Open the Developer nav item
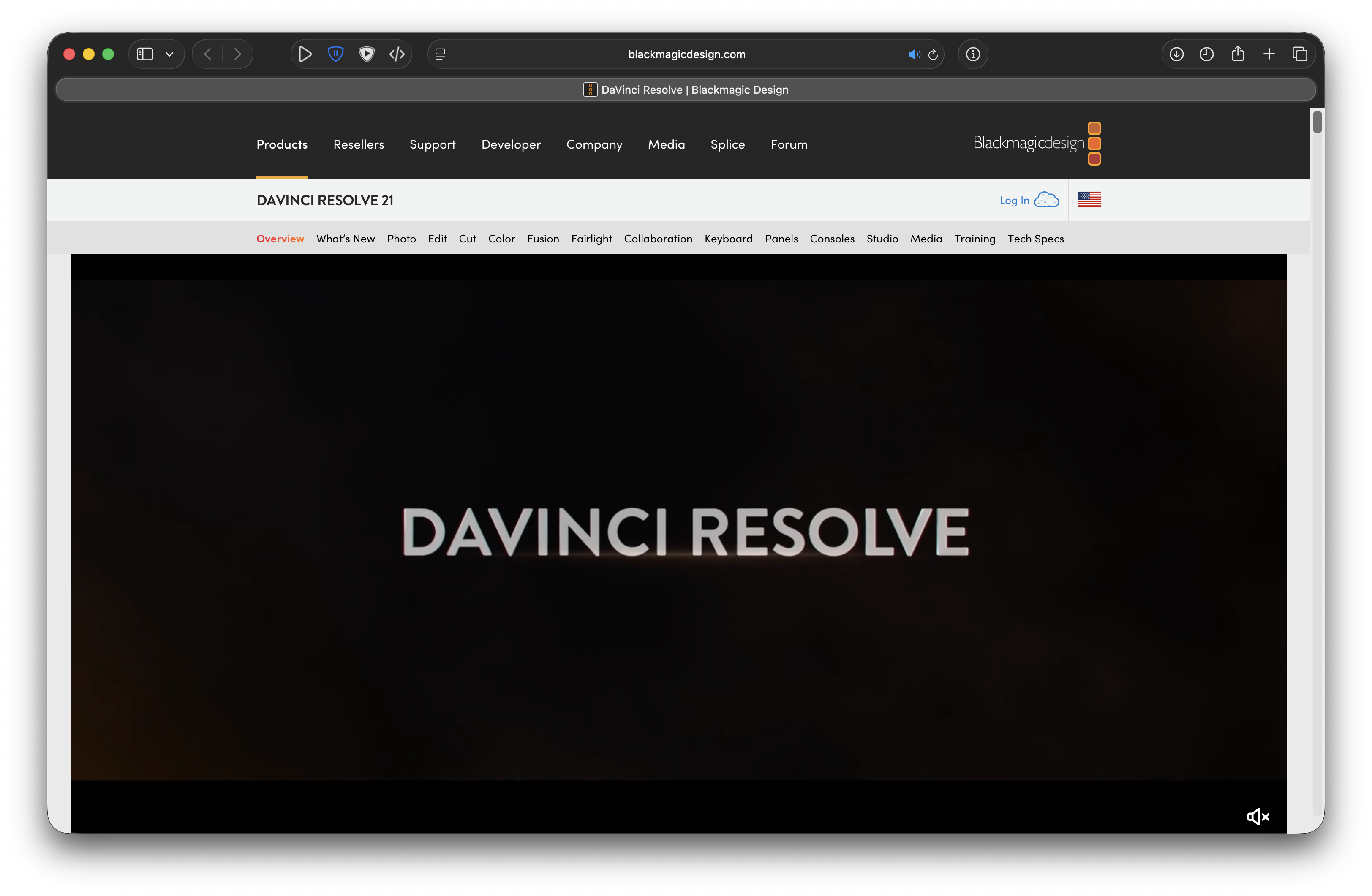 tap(511, 145)
